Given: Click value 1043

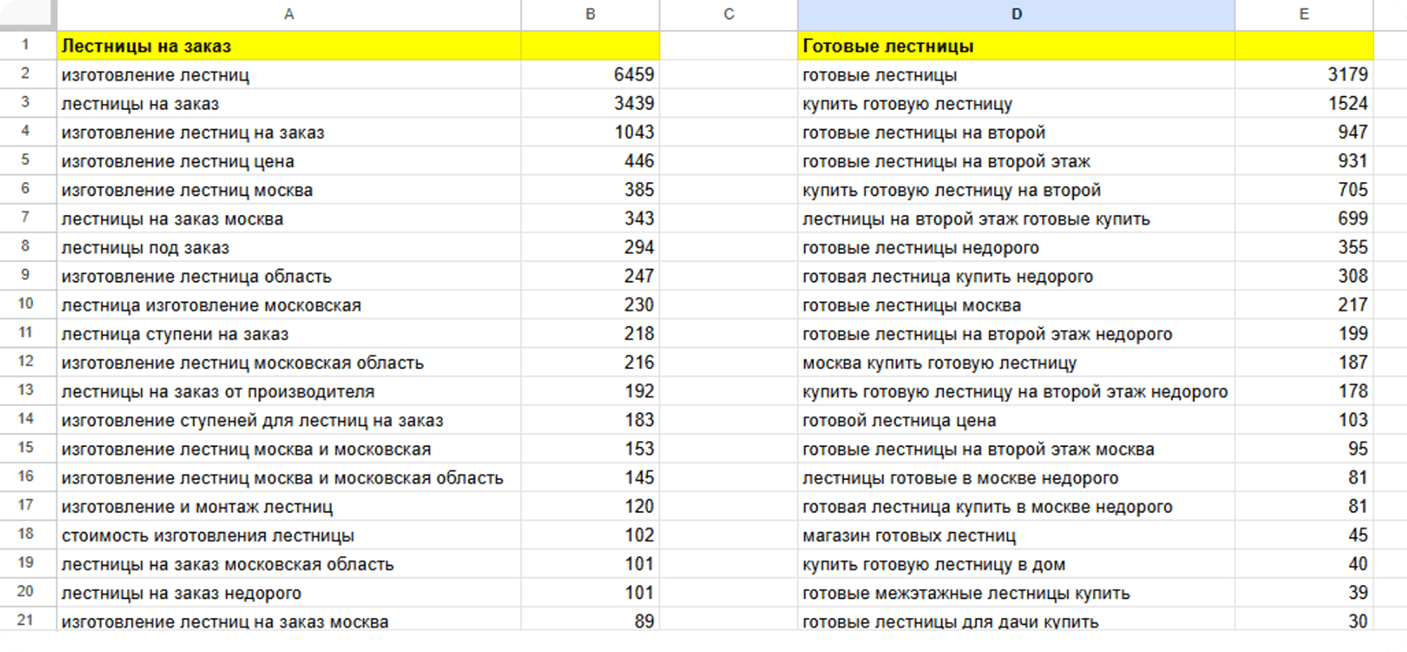Looking at the screenshot, I should pos(590,132).
